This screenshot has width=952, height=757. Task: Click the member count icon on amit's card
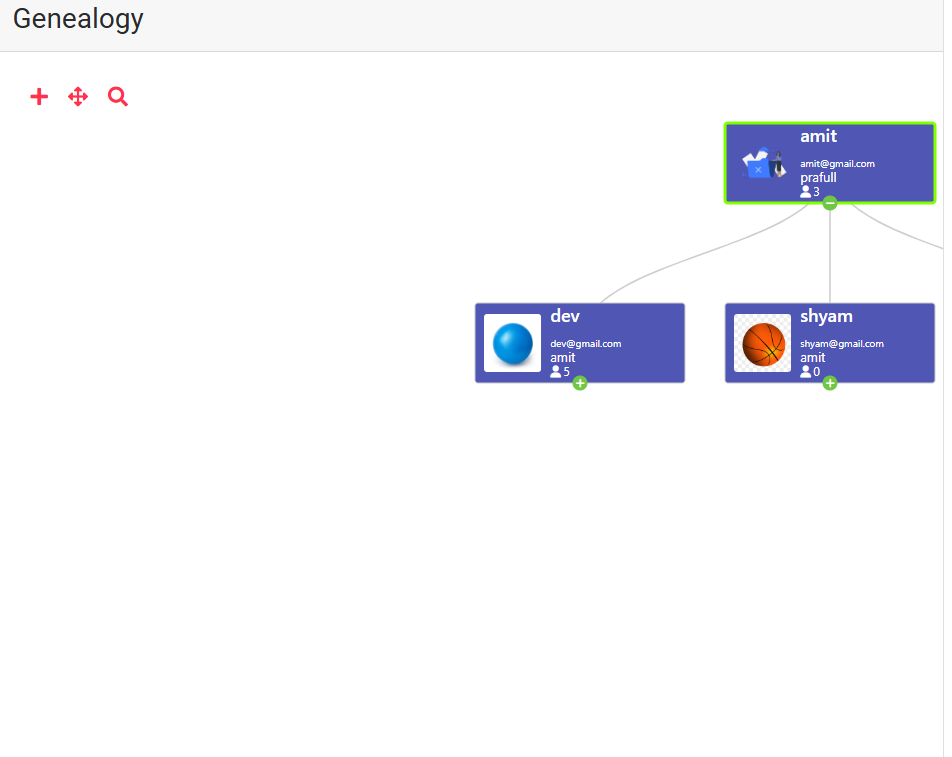(806, 192)
